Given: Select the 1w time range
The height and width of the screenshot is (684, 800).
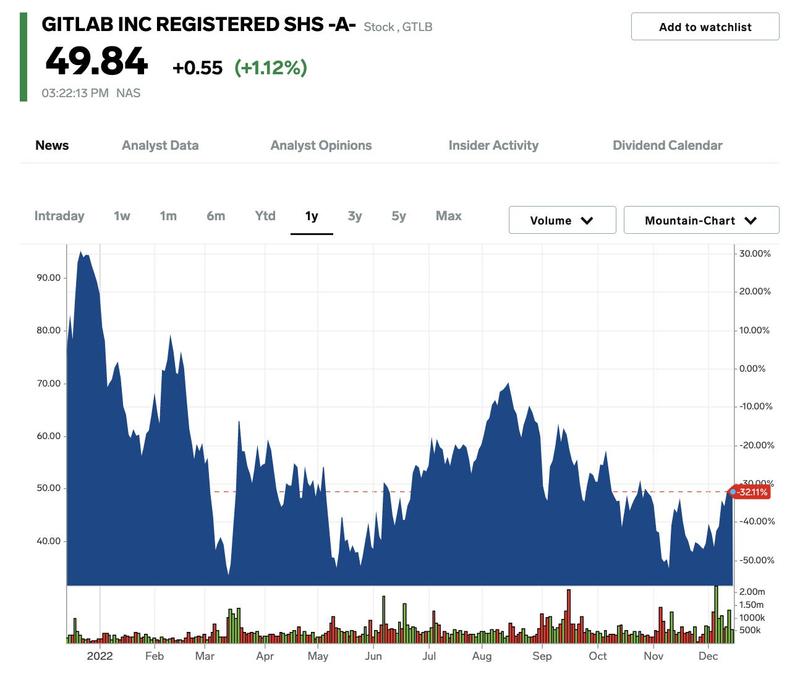Looking at the screenshot, I should [x=122, y=216].
